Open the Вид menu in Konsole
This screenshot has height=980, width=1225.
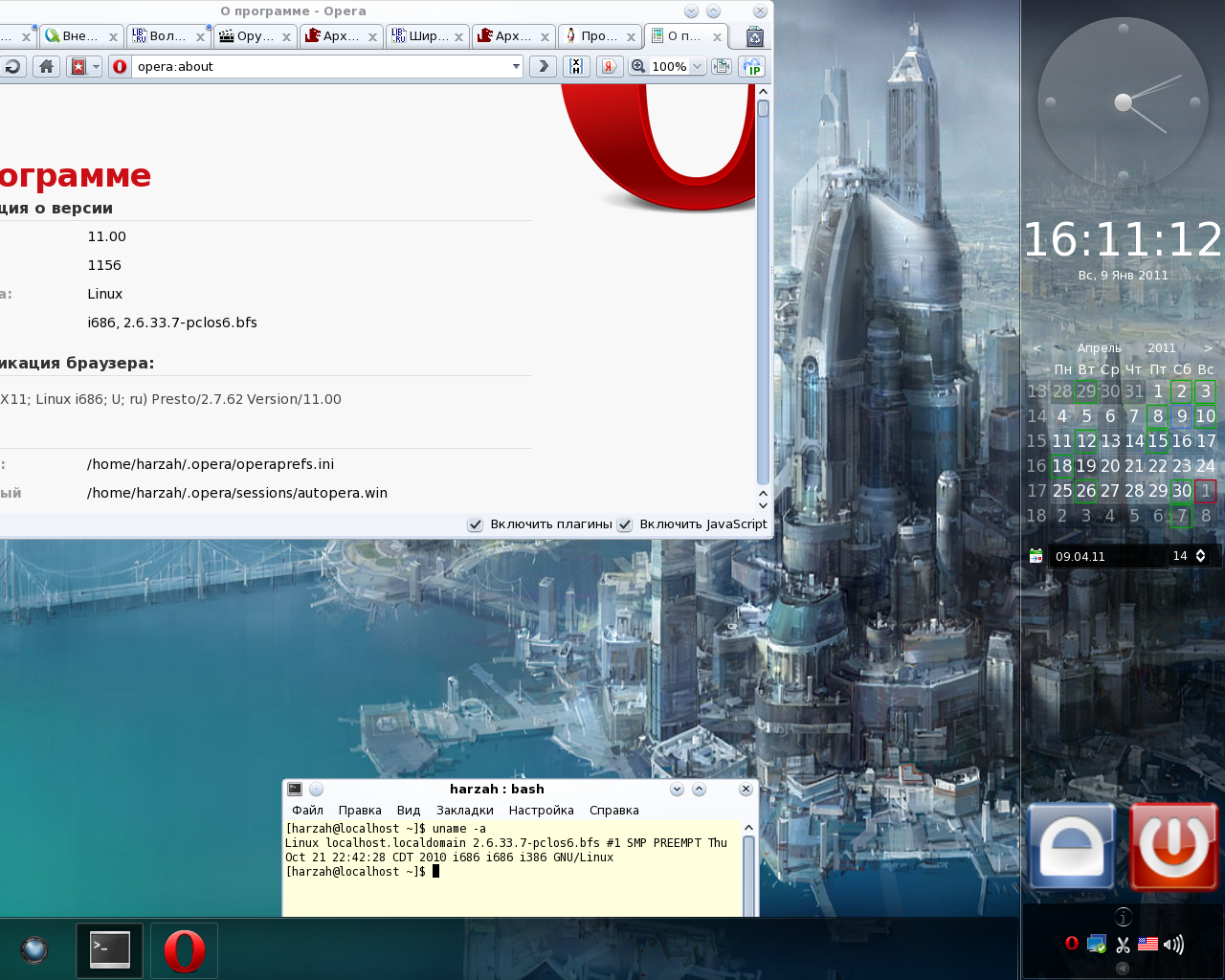click(409, 811)
